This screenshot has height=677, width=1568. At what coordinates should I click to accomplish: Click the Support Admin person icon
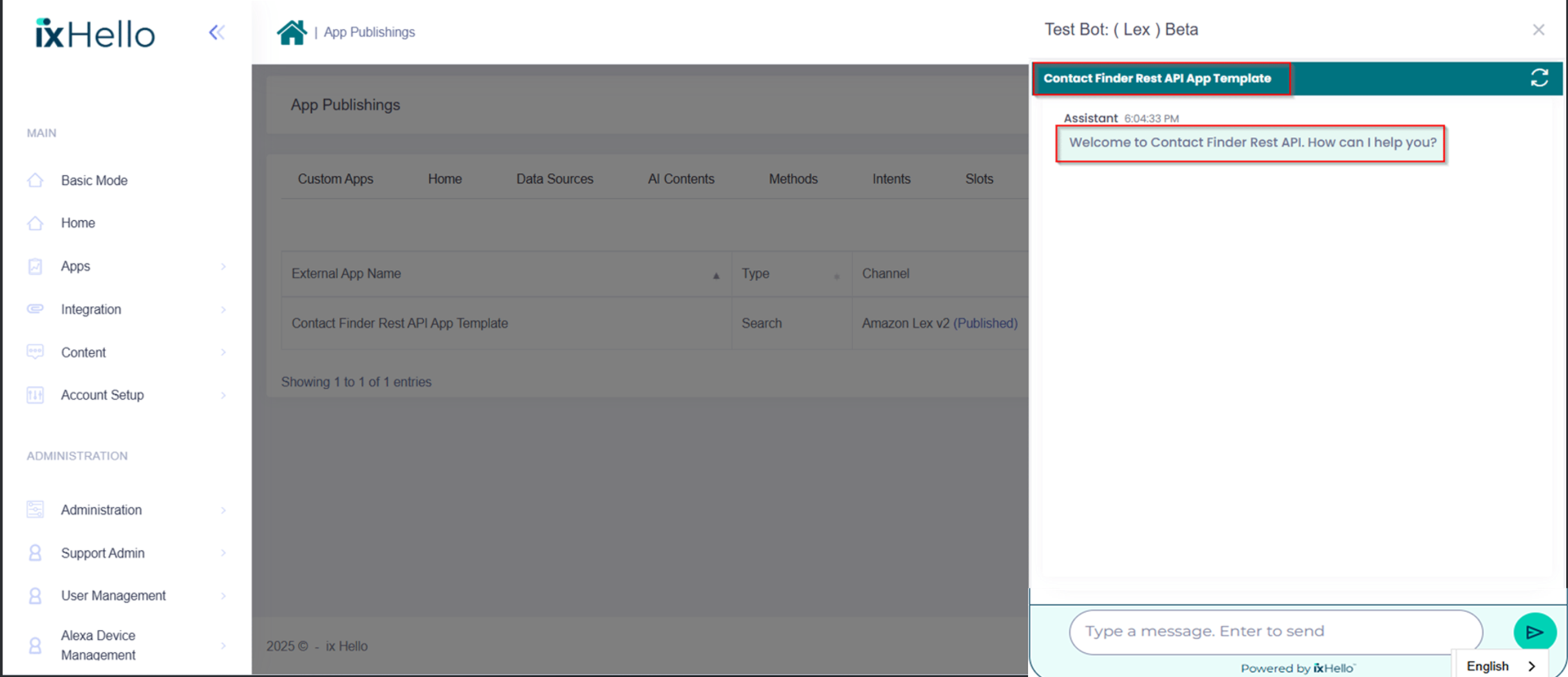tap(35, 553)
